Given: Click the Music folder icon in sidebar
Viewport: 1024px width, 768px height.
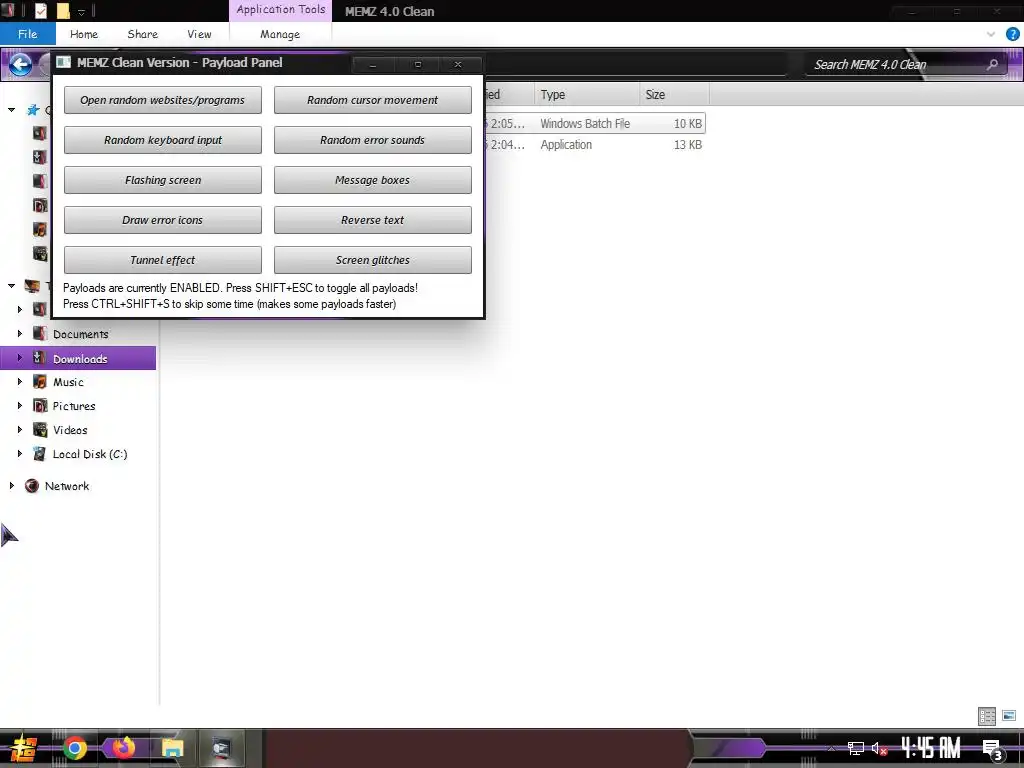Looking at the screenshot, I should point(40,382).
